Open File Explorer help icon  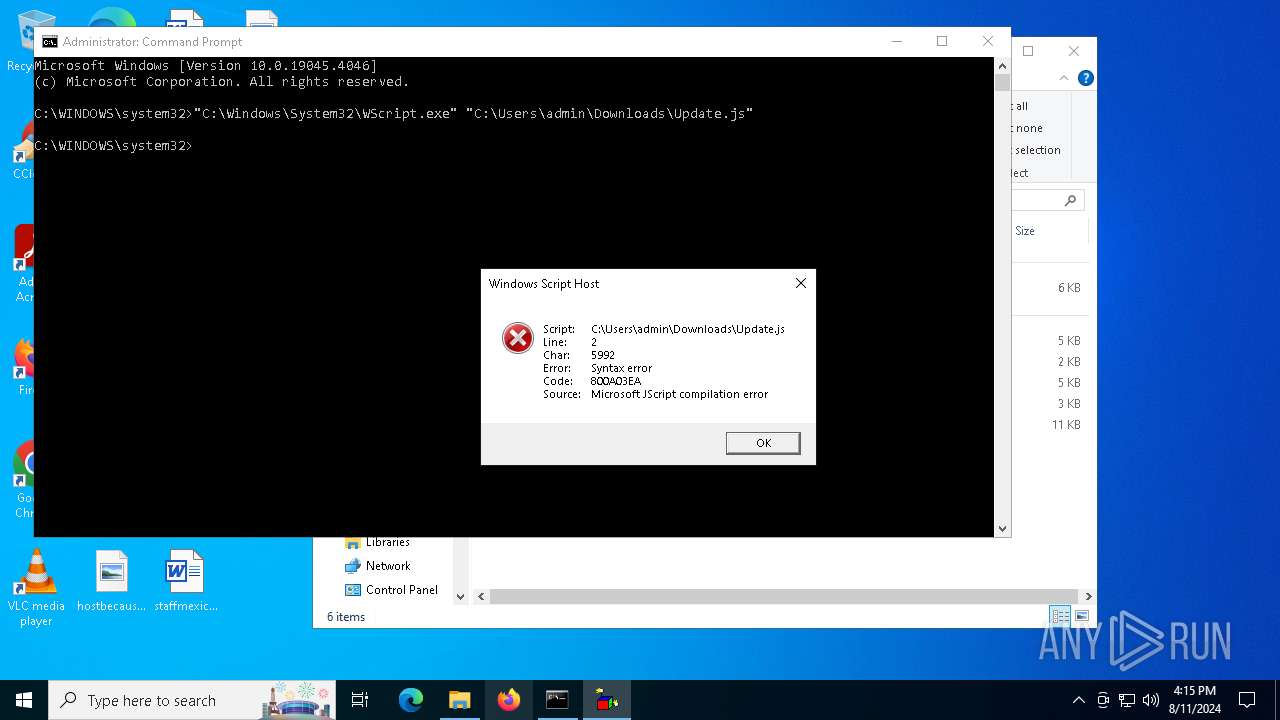pos(1086,78)
